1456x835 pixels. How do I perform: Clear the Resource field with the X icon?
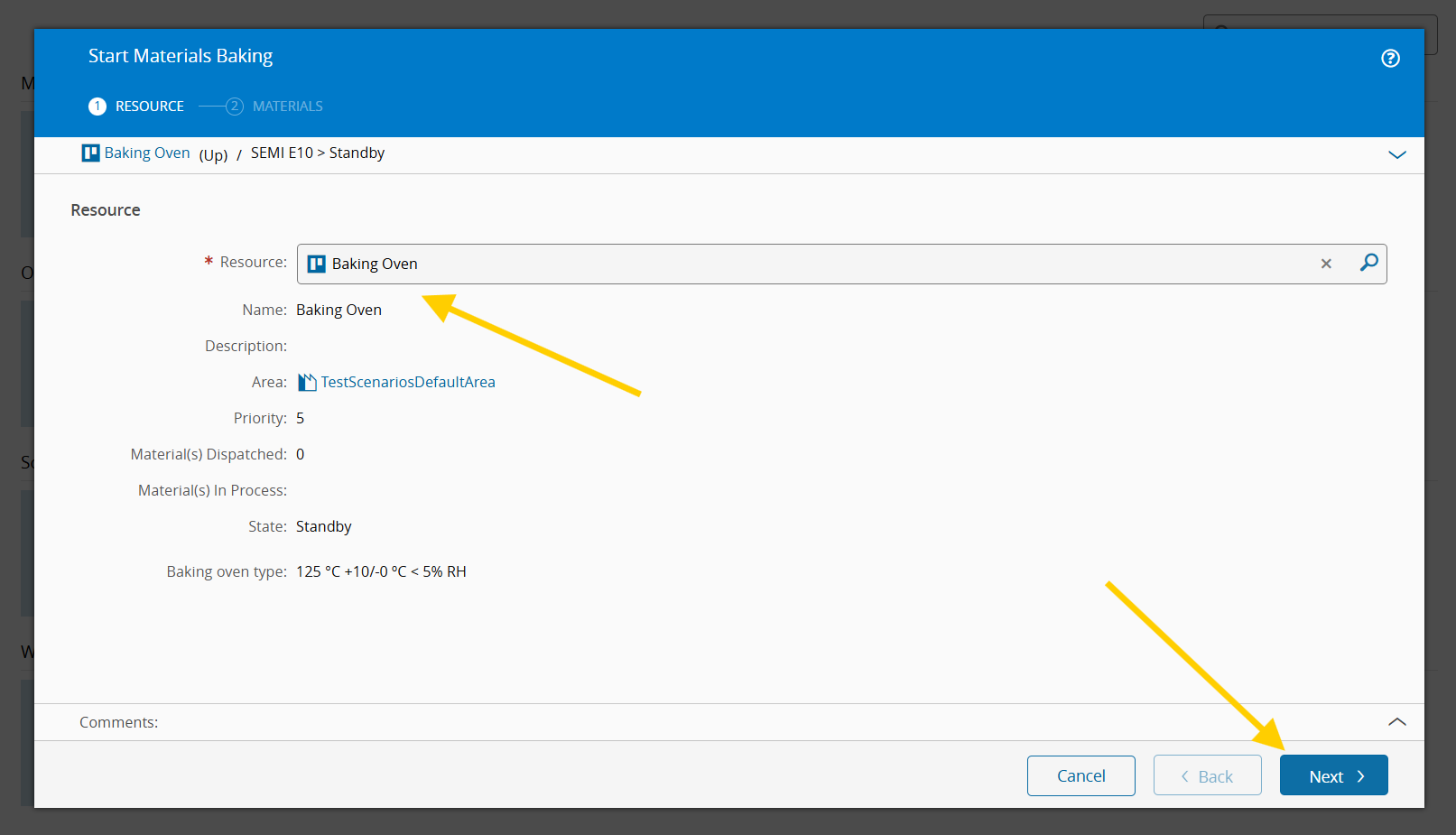tap(1326, 264)
